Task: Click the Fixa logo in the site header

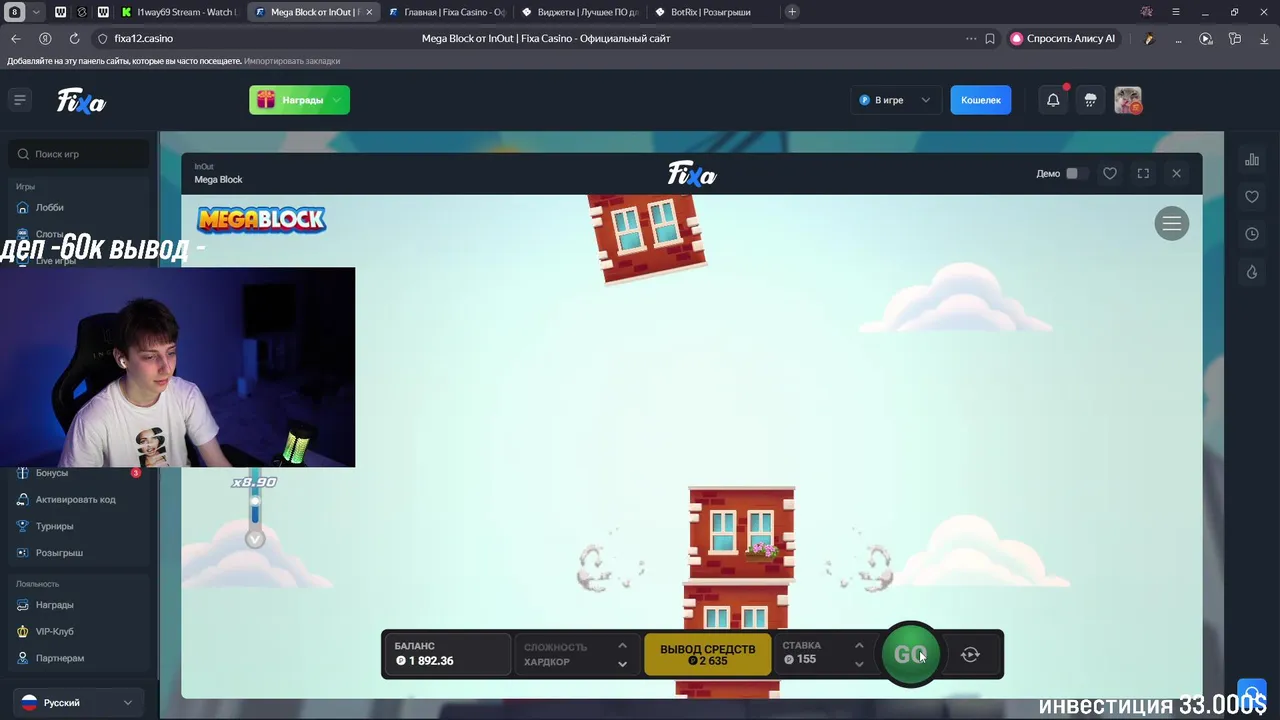Action: point(81,101)
